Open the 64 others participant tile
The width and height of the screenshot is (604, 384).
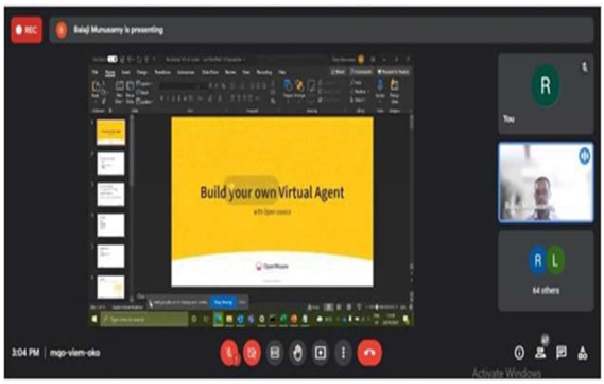point(546,271)
